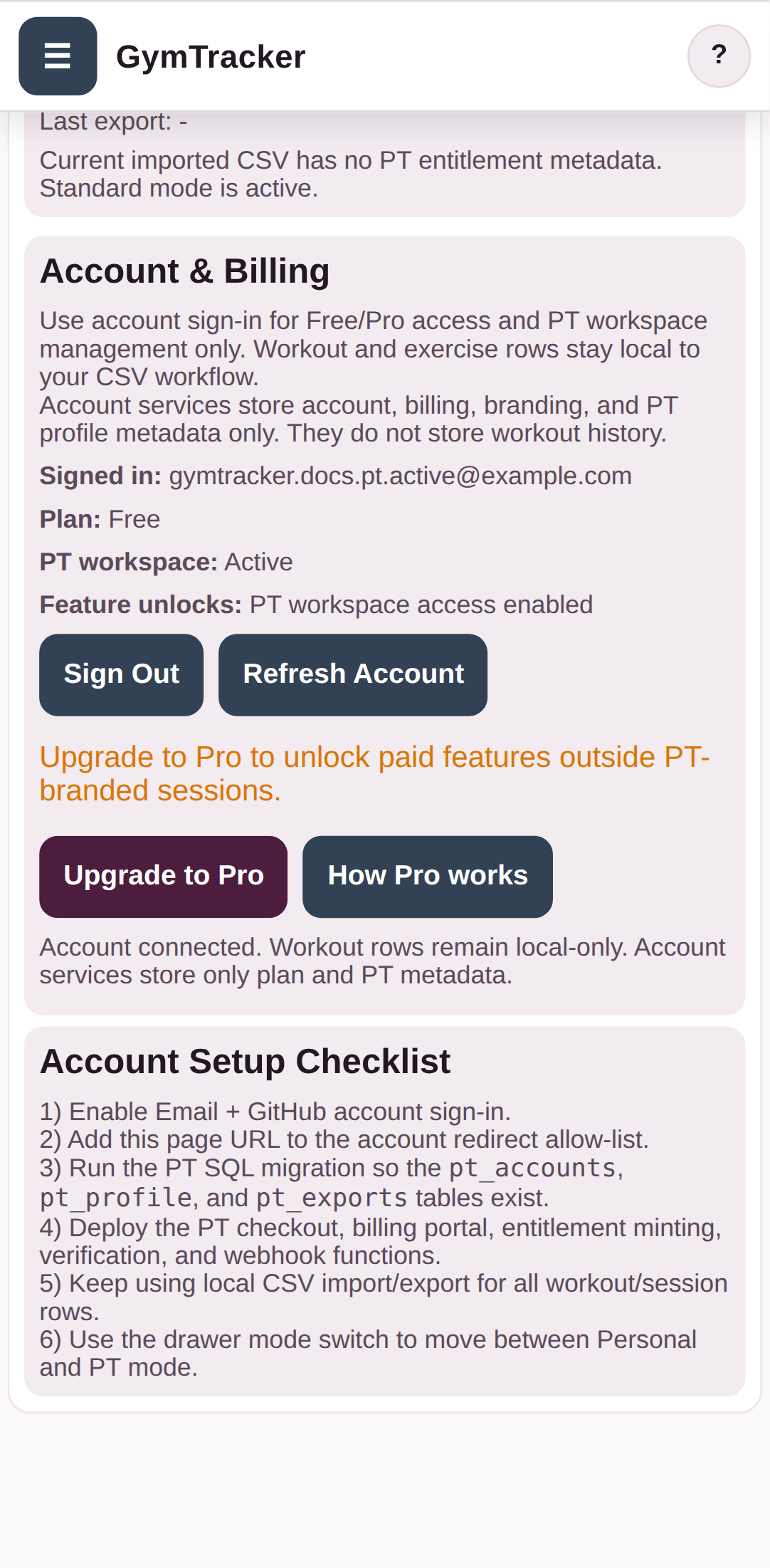Click Refresh Account
770x1568 pixels.
[x=353, y=674]
